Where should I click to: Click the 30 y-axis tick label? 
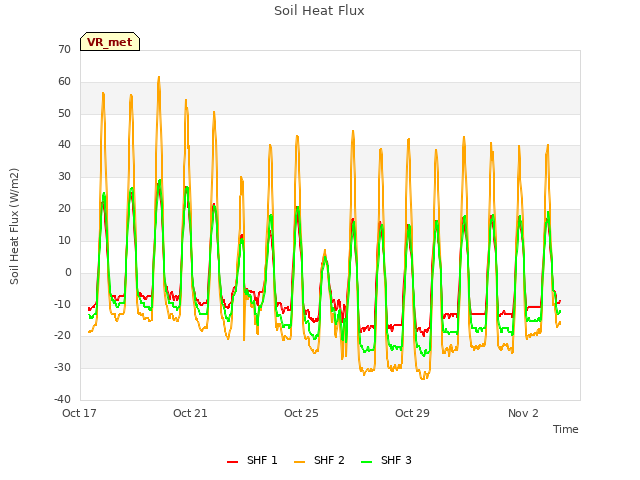pos(64,176)
